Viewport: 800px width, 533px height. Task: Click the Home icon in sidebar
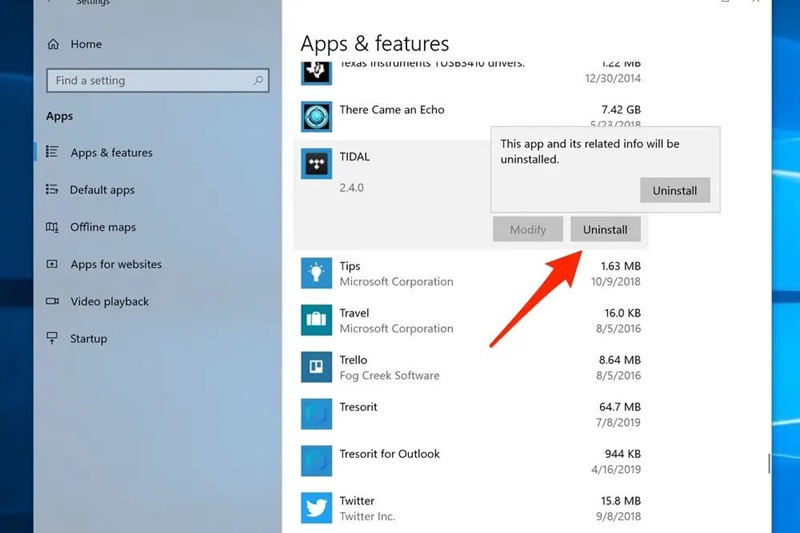tap(53, 44)
